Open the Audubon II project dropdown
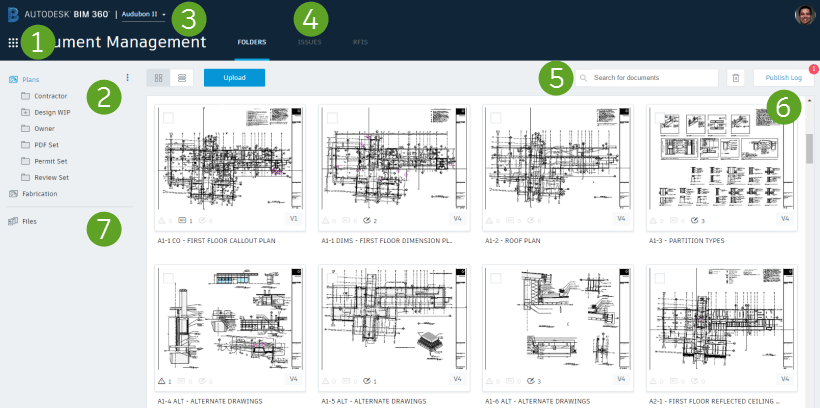 [144, 15]
